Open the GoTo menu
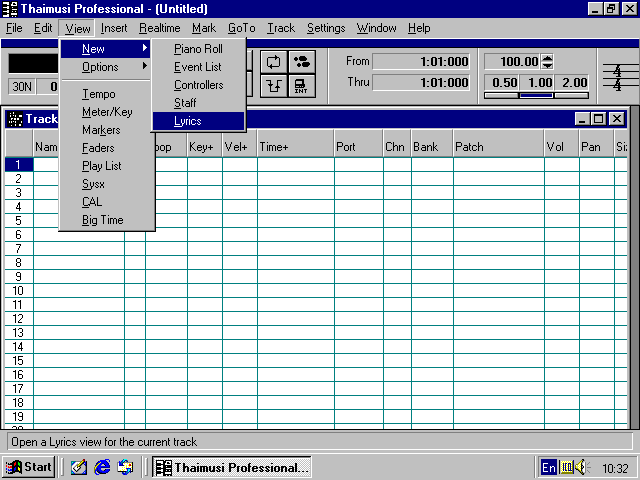The image size is (640, 480). (242, 28)
